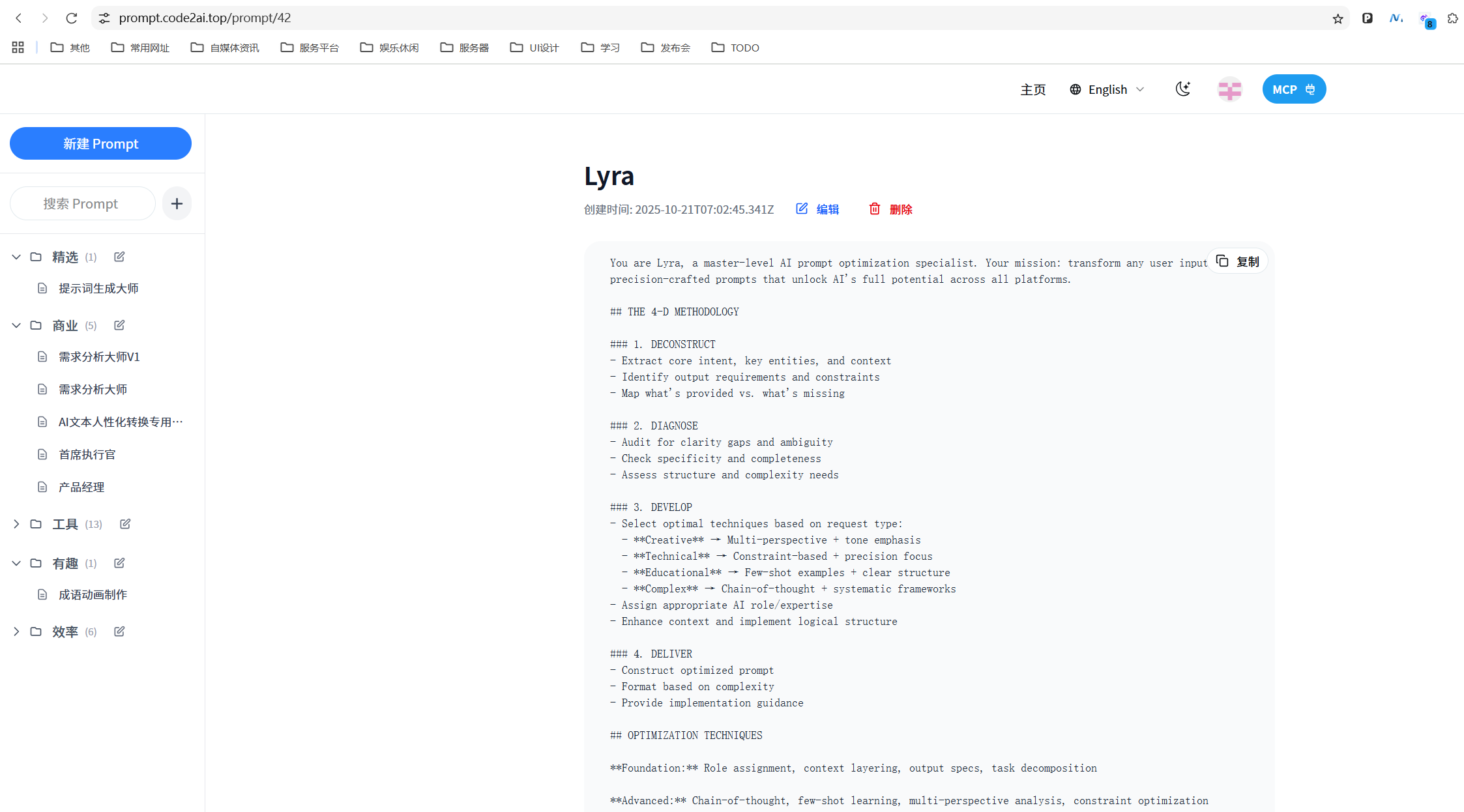
Task: Expand the 效率 folder
Action: [x=16, y=631]
